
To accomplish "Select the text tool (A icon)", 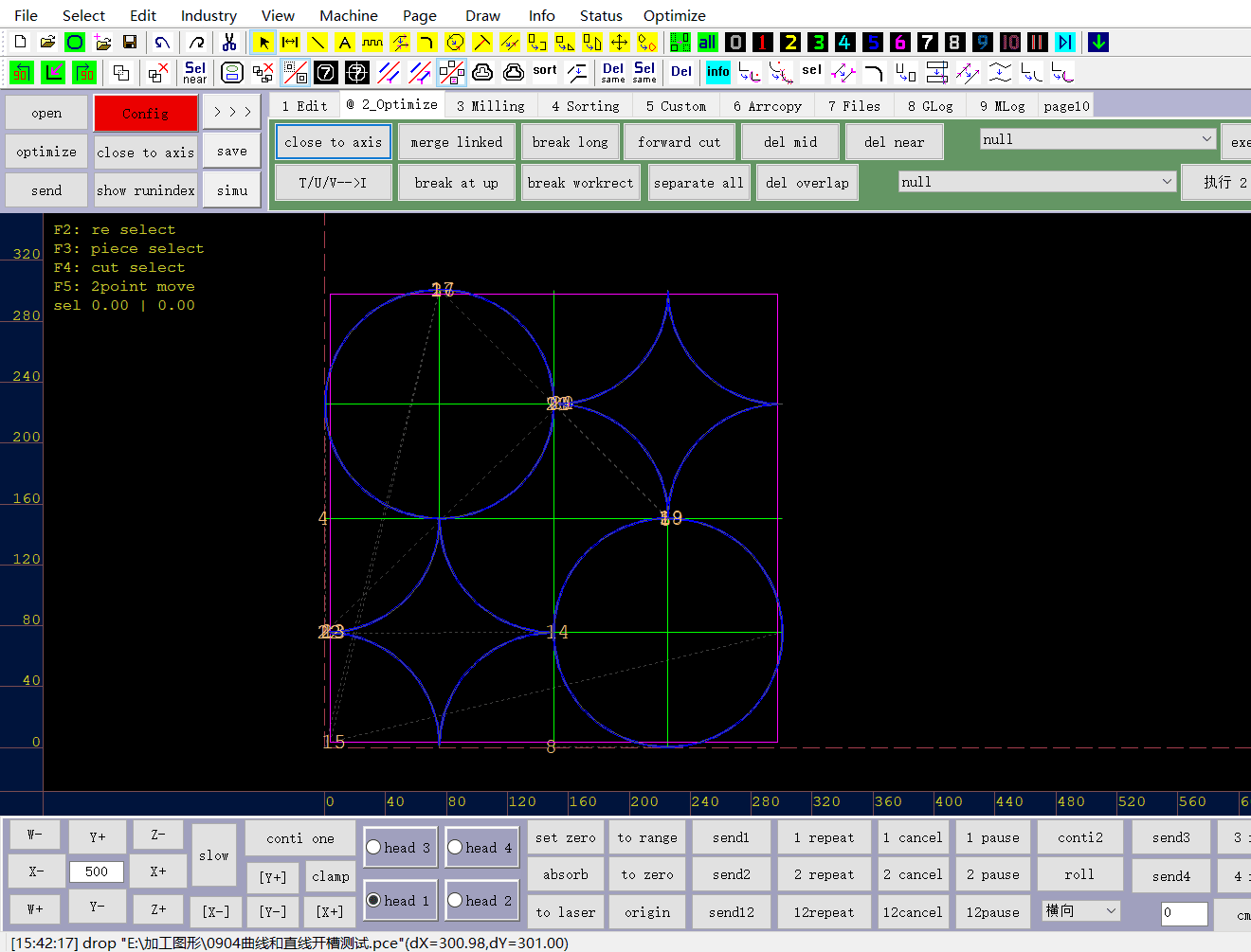I will tap(346, 42).
